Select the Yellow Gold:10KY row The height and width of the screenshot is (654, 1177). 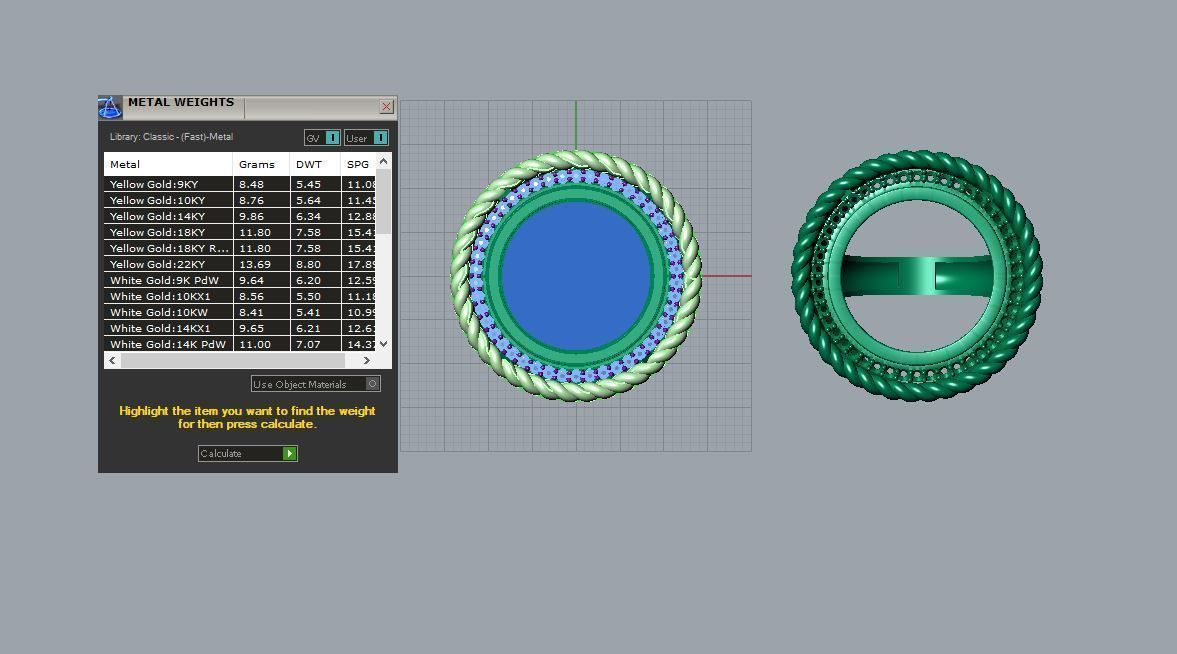(240, 200)
